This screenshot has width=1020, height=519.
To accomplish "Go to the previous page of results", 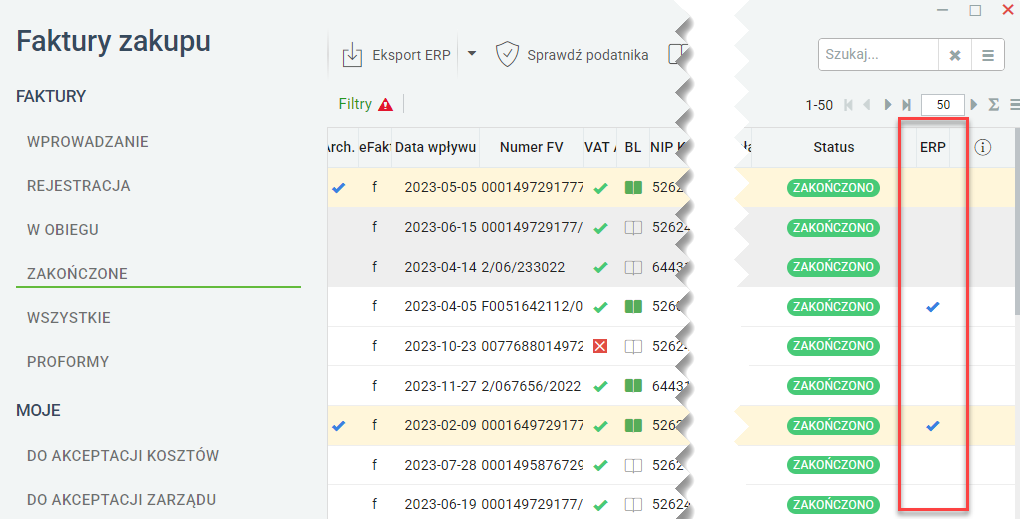I will [x=866, y=105].
